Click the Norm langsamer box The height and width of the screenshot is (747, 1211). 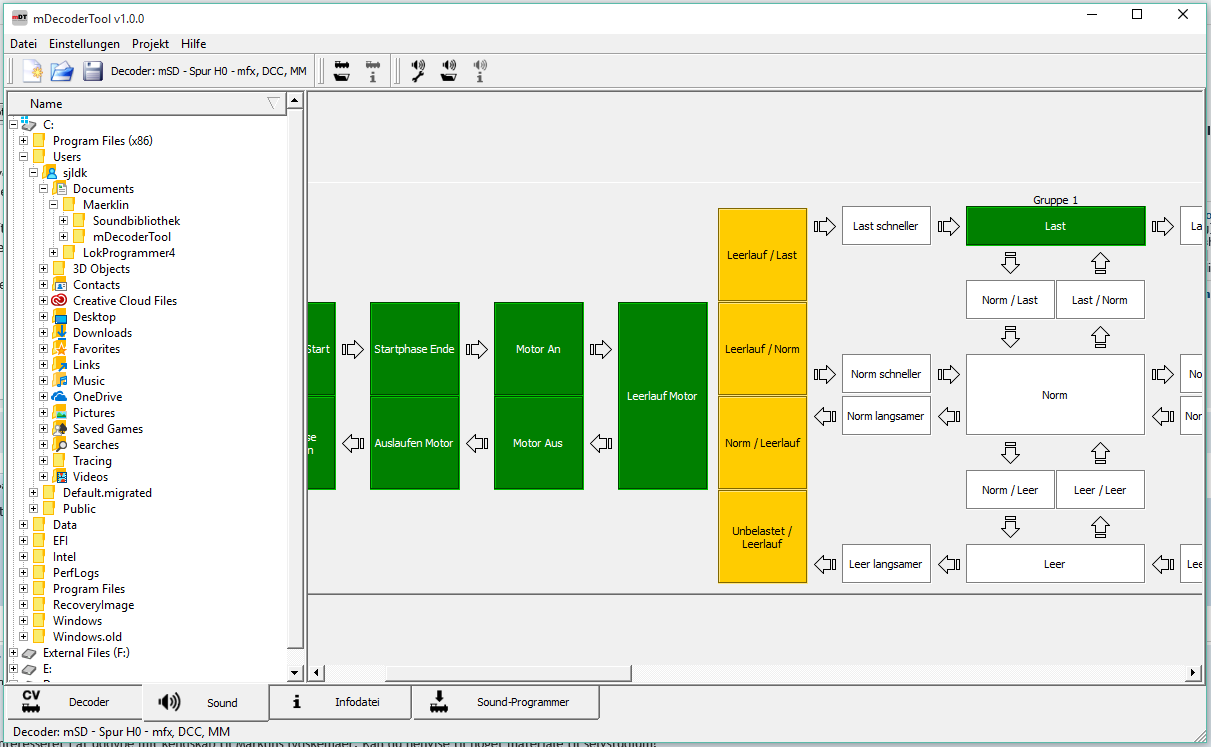[x=886, y=416]
